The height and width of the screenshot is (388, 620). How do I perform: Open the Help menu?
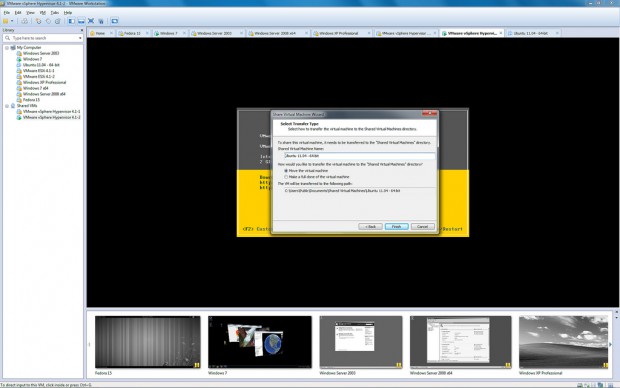(x=68, y=13)
